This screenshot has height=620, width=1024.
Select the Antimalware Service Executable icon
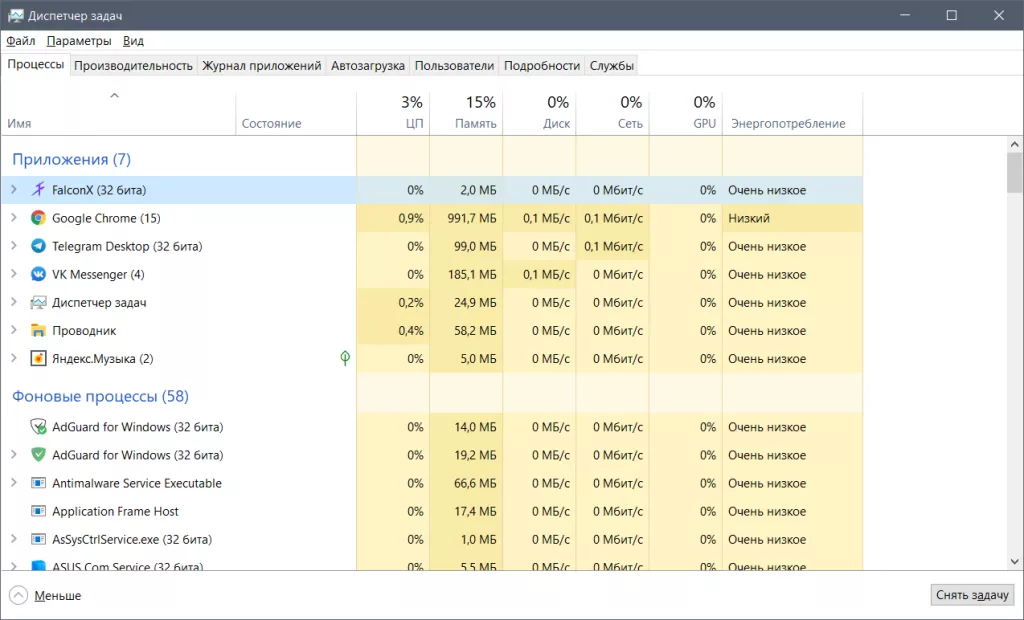tap(38, 483)
